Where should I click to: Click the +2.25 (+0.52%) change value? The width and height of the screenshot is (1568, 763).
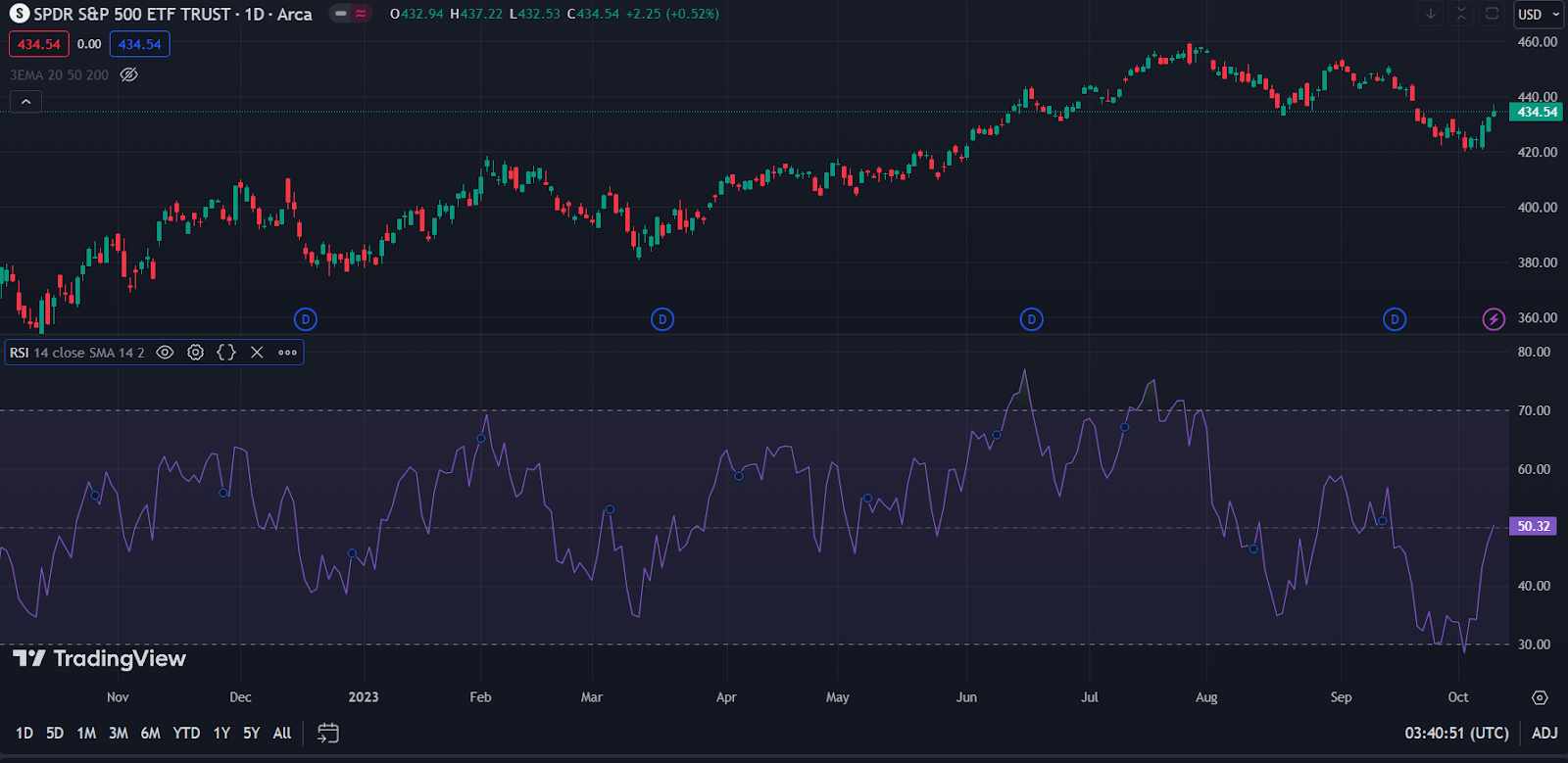(672, 14)
